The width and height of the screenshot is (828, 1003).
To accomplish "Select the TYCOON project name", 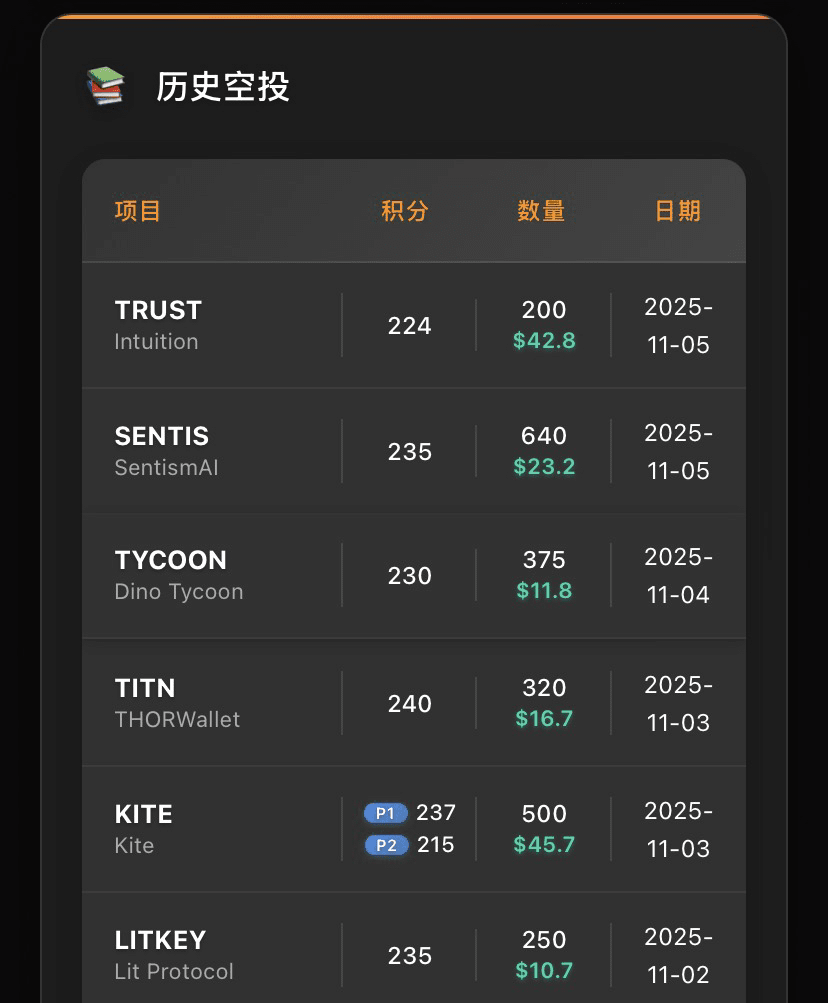I will click(x=171, y=560).
